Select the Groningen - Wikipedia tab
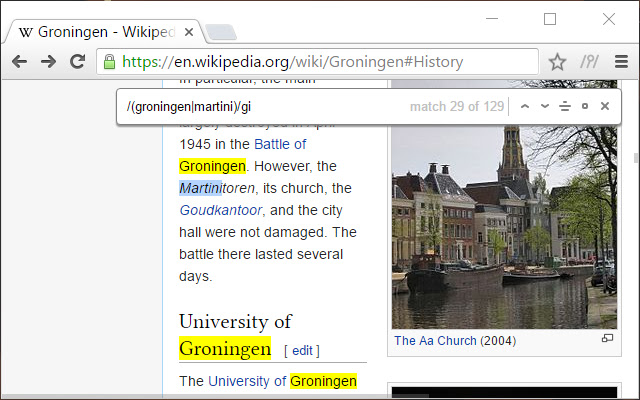640x400 pixels. [102, 31]
